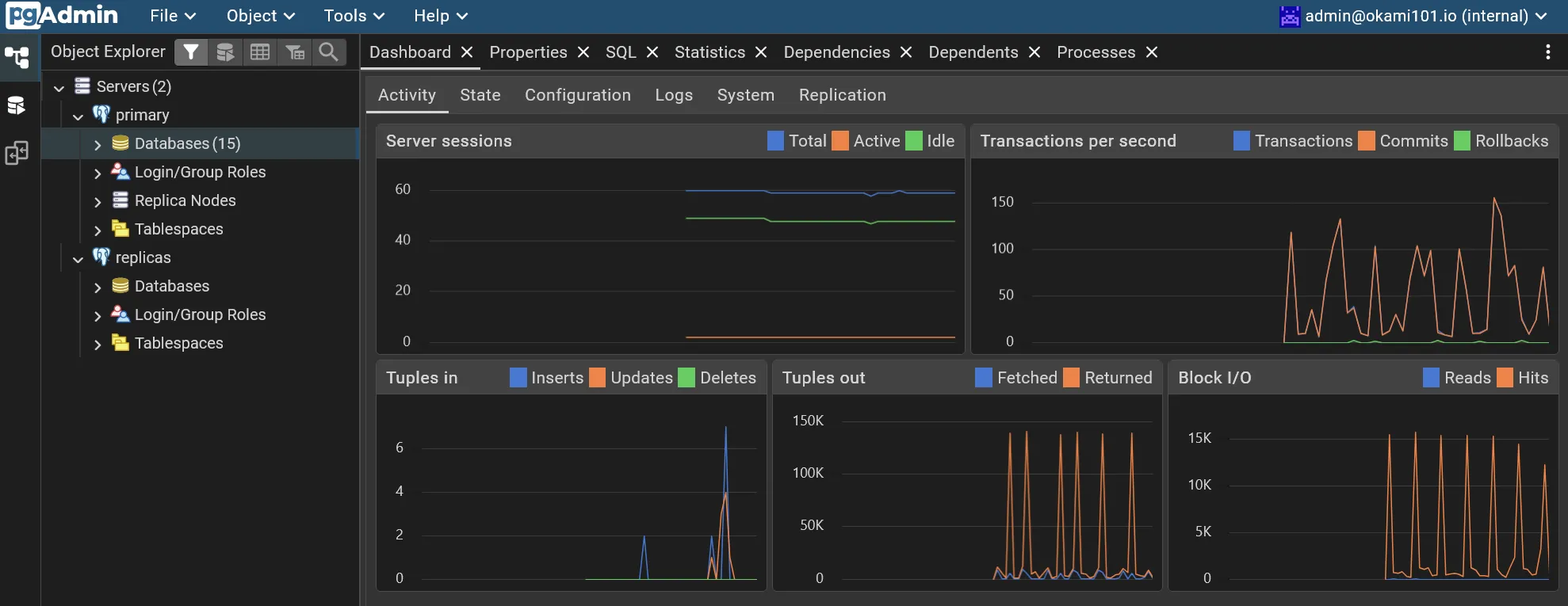Screen dimensions: 1568x606
Task: Click the Server sessions chart
Action: point(671,256)
